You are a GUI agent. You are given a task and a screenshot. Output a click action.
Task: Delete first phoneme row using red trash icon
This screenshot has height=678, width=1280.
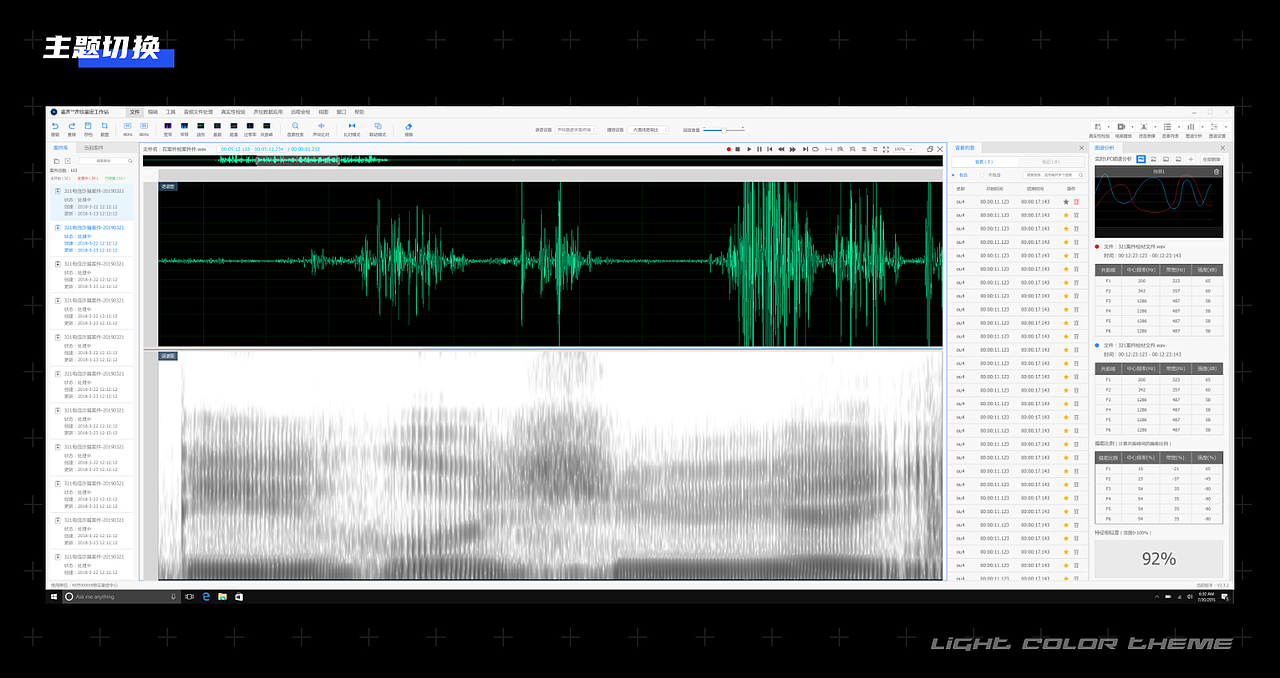coord(1077,202)
